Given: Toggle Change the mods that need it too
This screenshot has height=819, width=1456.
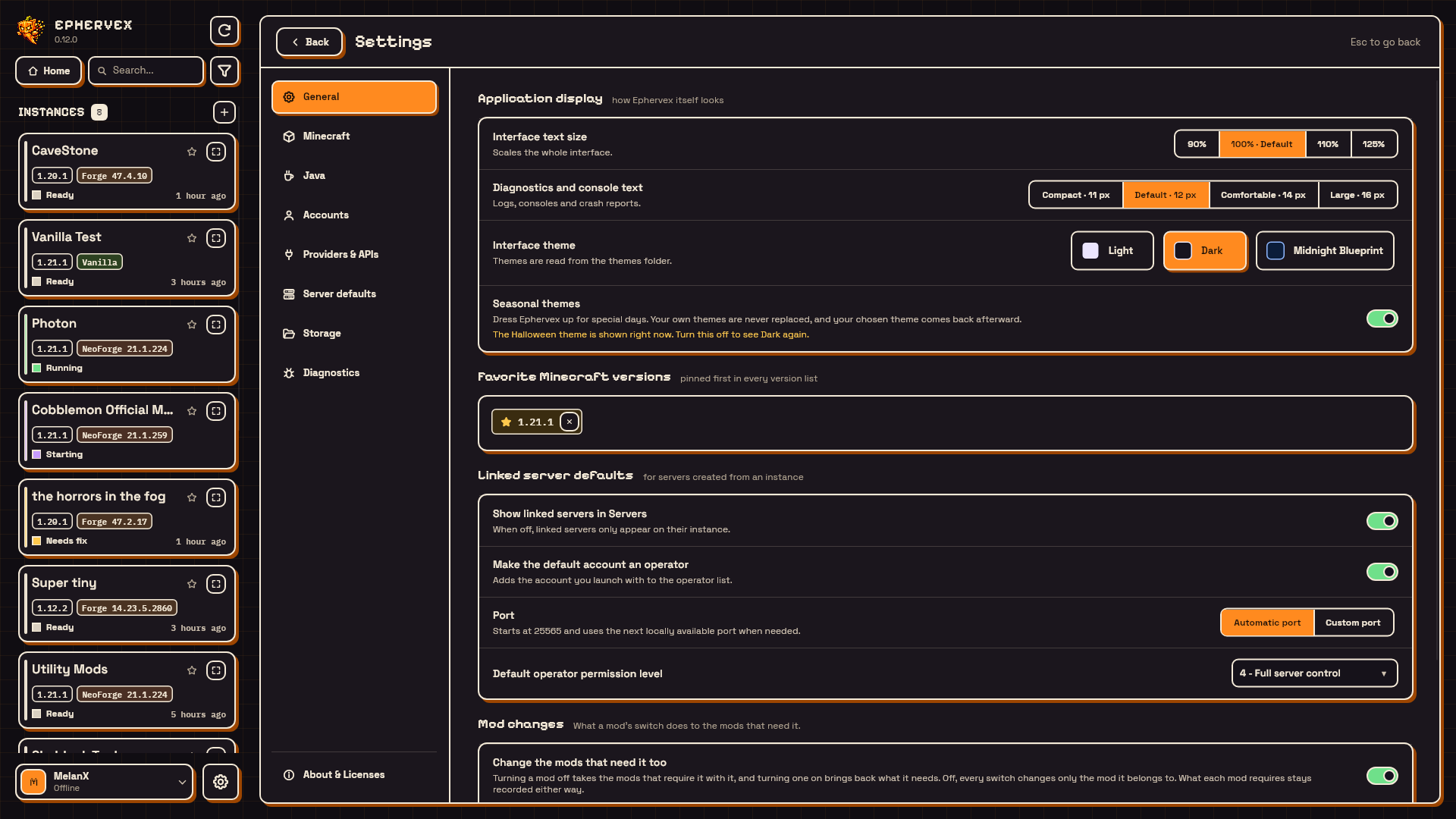Looking at the screenshot, I should (1382, 776).
